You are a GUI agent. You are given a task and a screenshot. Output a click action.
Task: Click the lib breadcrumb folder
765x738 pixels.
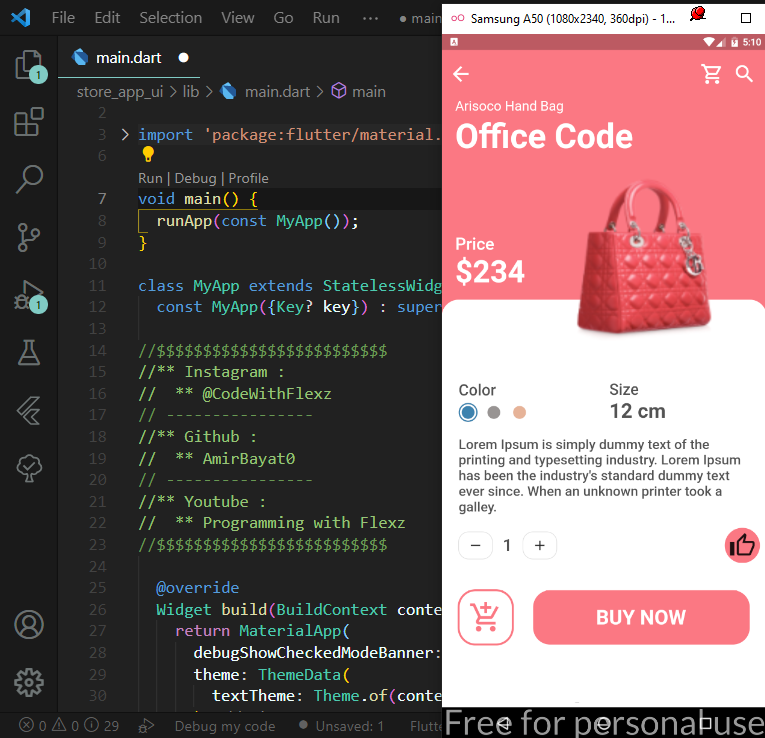tap(191, 92)
